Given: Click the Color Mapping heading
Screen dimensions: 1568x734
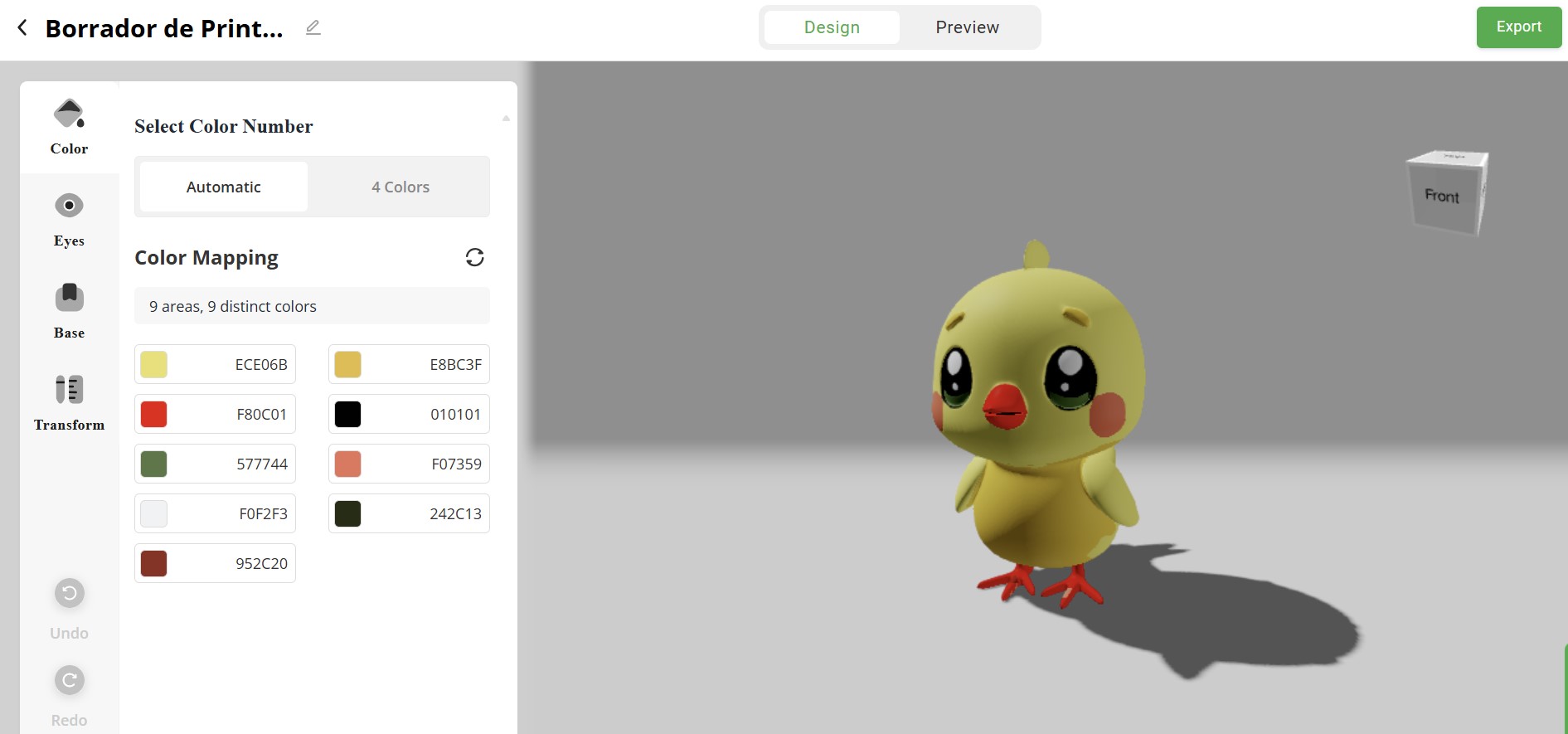Looking at the screenshot, I should [206, 258].
